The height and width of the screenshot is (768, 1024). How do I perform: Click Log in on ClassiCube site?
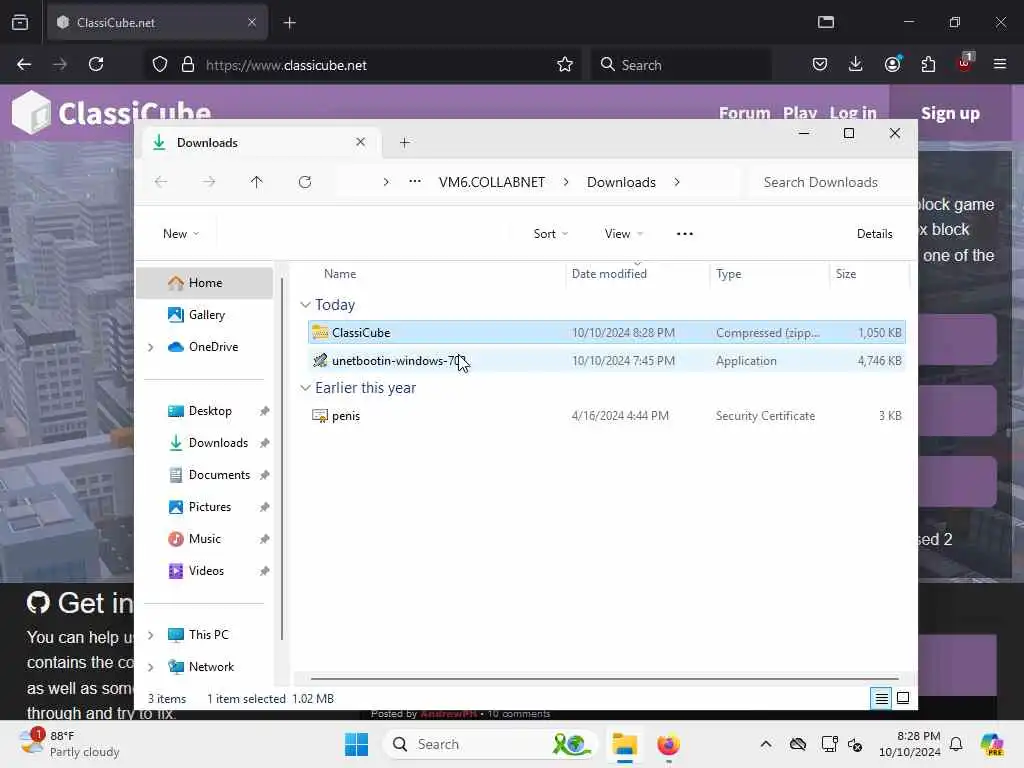[853, 113]
